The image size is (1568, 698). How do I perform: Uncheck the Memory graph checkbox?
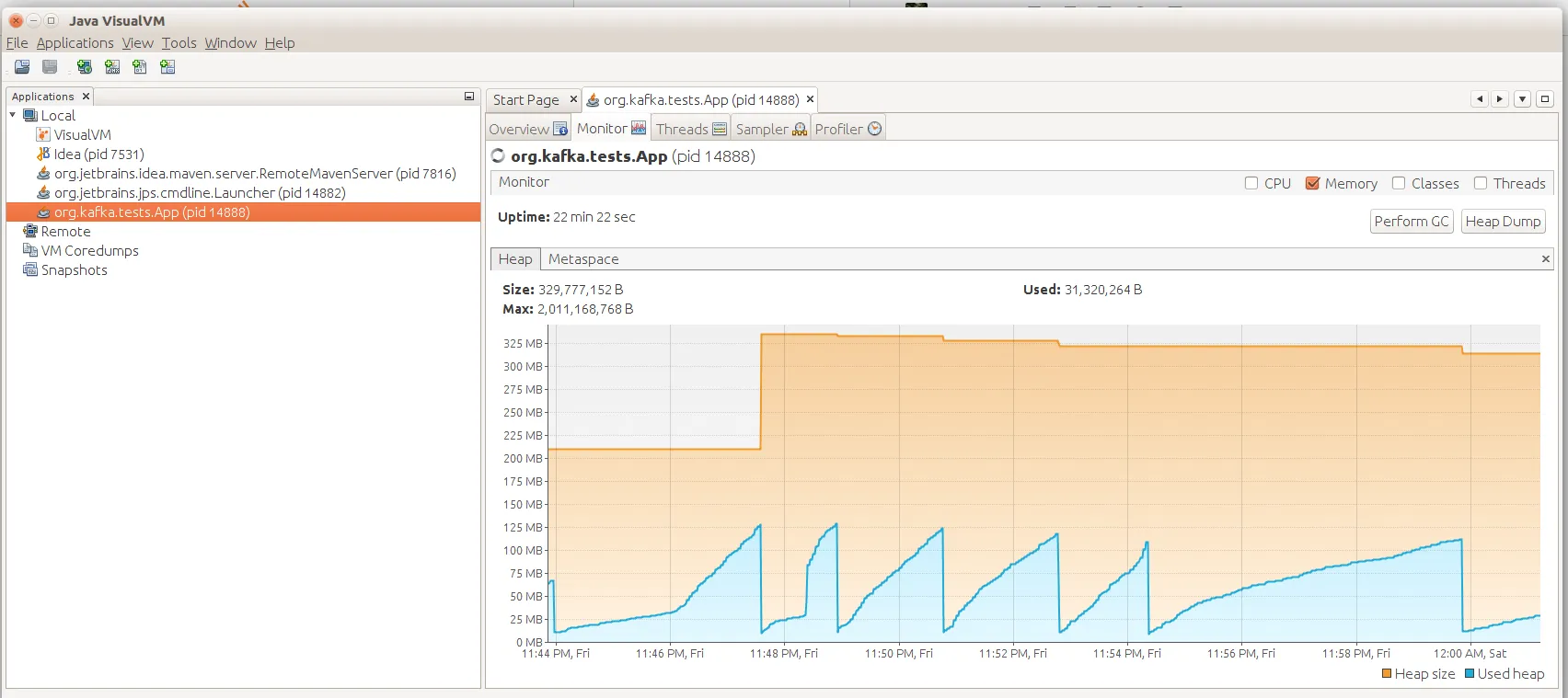pos(1312,183)
